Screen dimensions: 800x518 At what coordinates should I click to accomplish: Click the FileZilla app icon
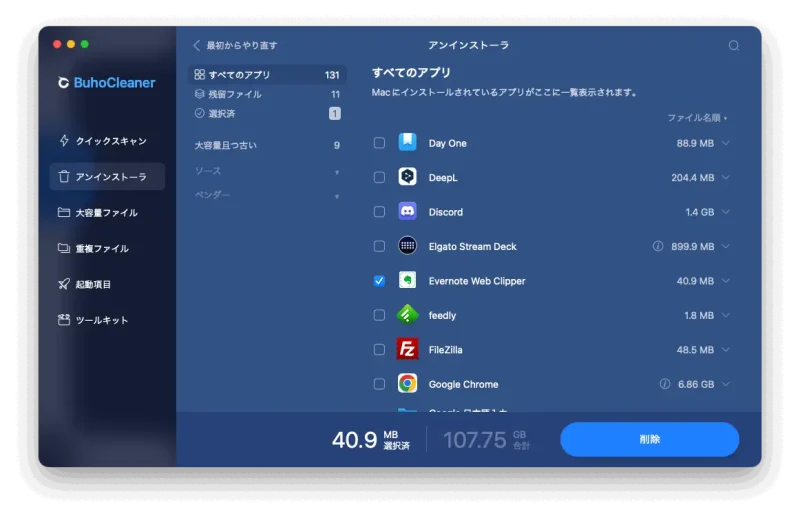click(407, 349)
